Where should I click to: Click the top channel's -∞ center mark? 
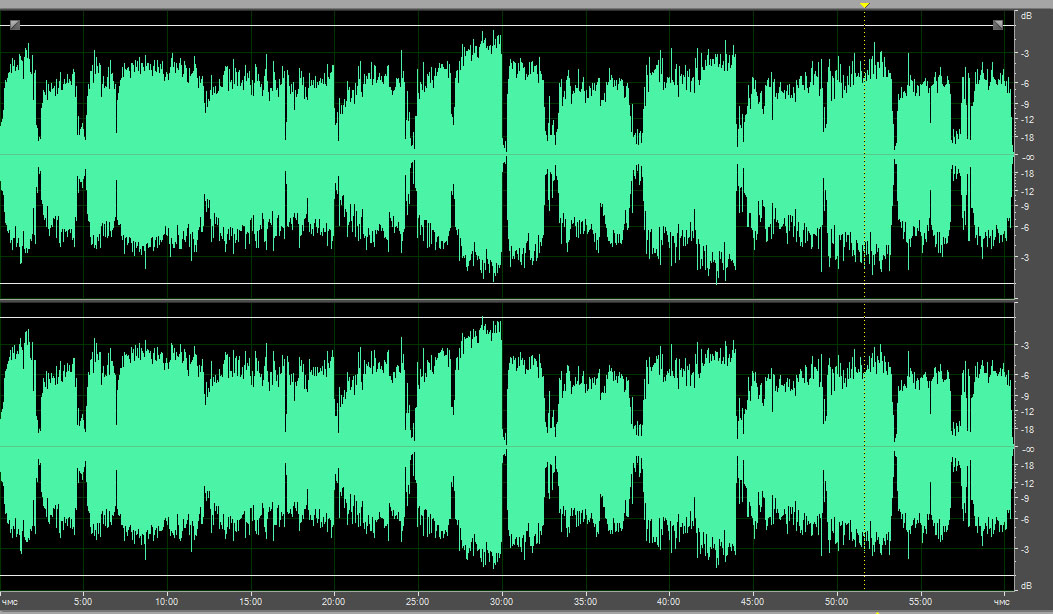click(x=1027, y=157)
